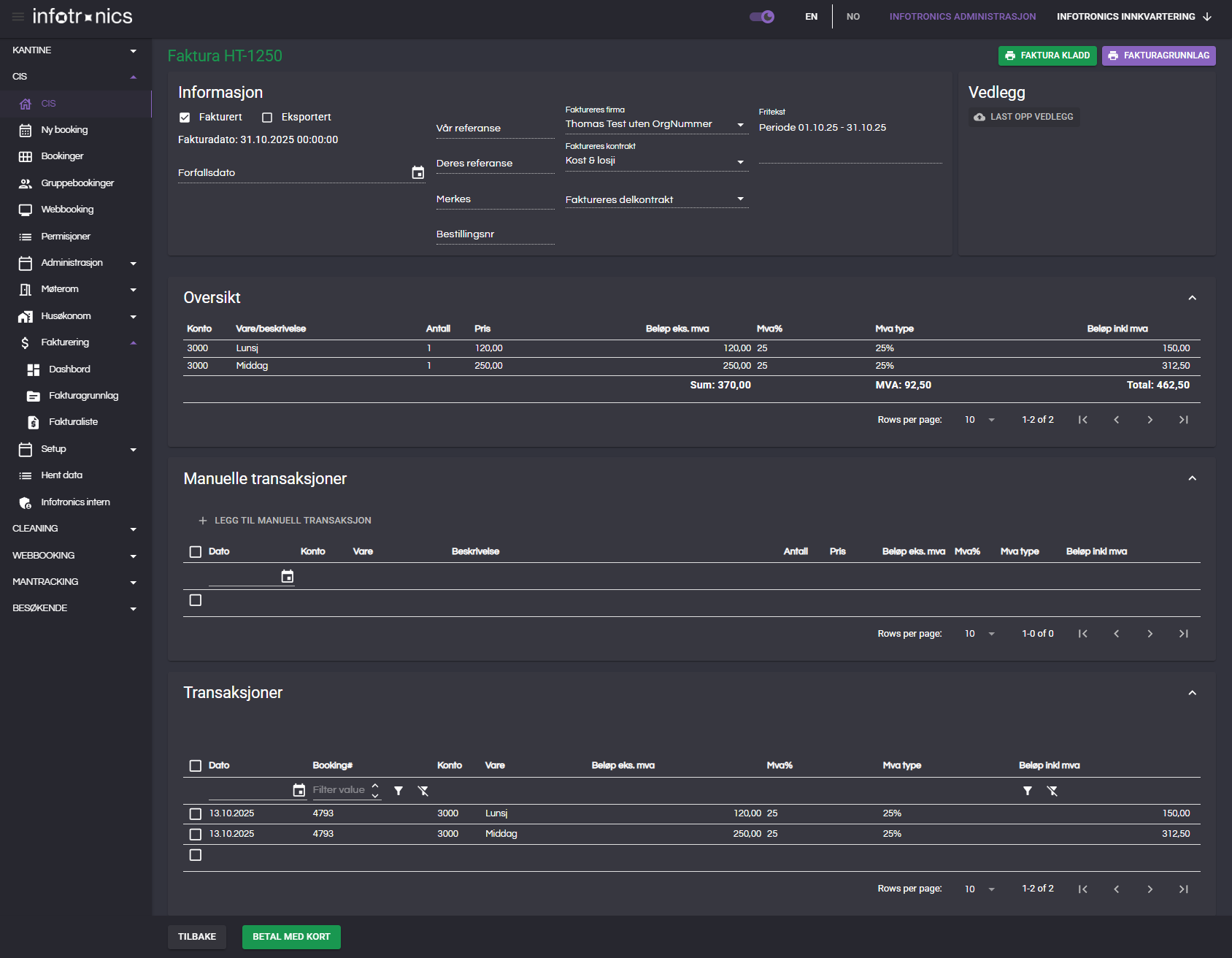Open the hamburger menu icon
1232x958 pixels.
coord(18,17)
